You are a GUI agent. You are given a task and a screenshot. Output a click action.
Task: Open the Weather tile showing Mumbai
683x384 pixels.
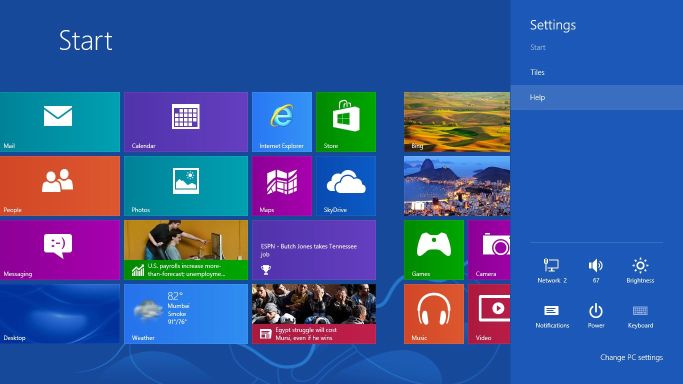(x=186, y=314)
